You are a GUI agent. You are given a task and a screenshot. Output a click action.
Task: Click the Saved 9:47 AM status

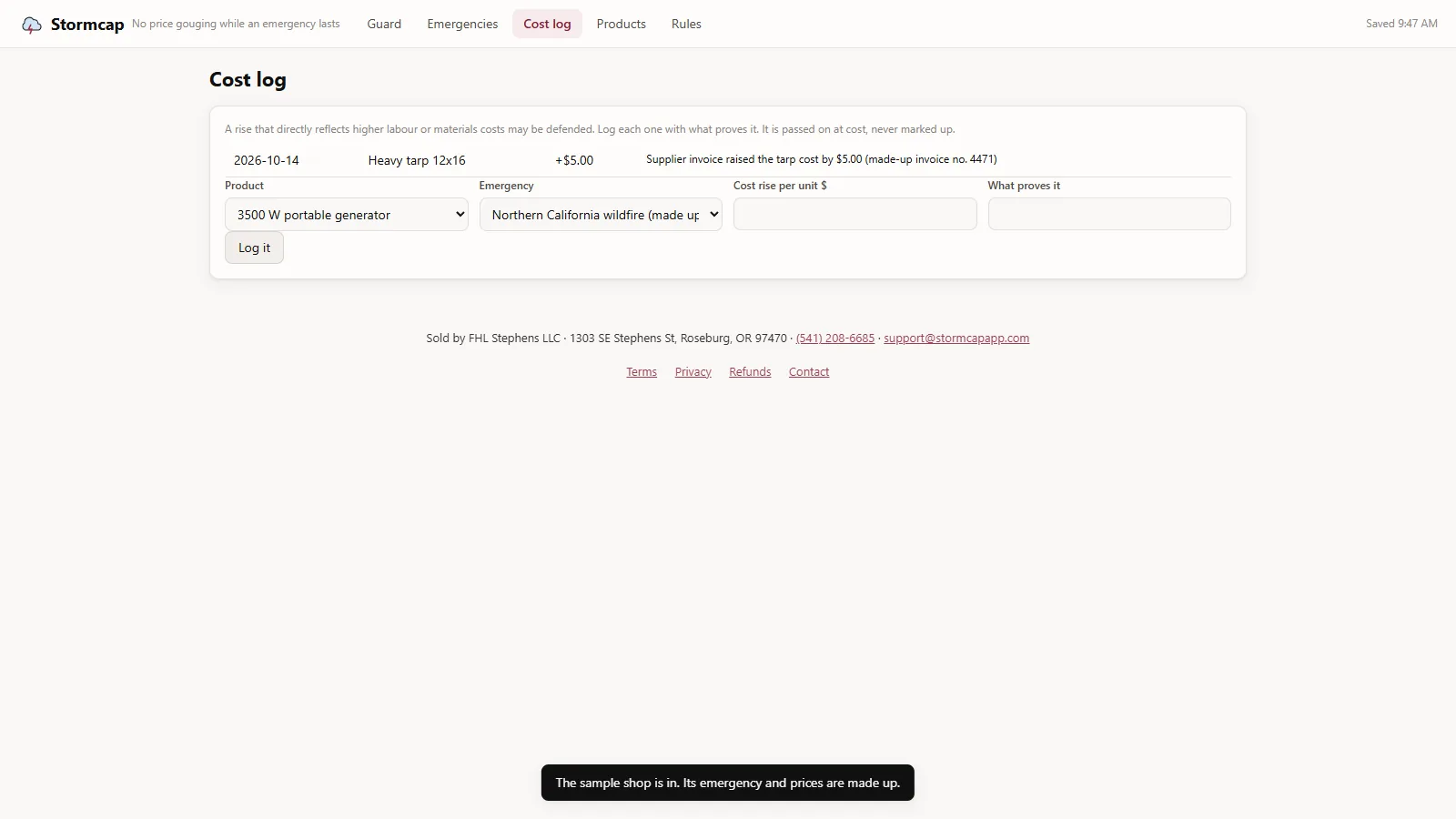pos(1401,24)
